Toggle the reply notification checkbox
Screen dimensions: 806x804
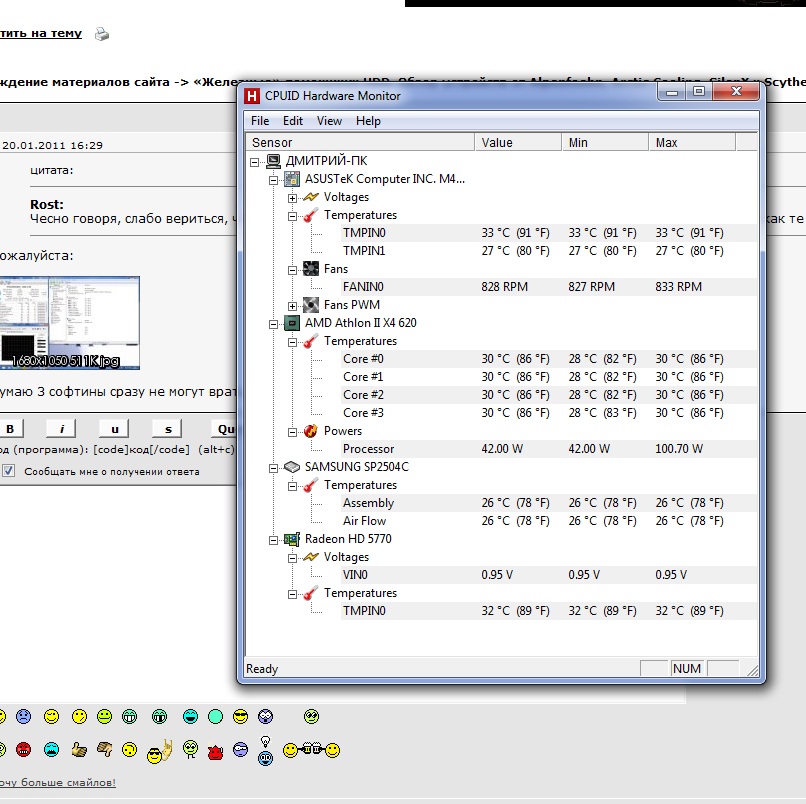(x=8, y=470)
